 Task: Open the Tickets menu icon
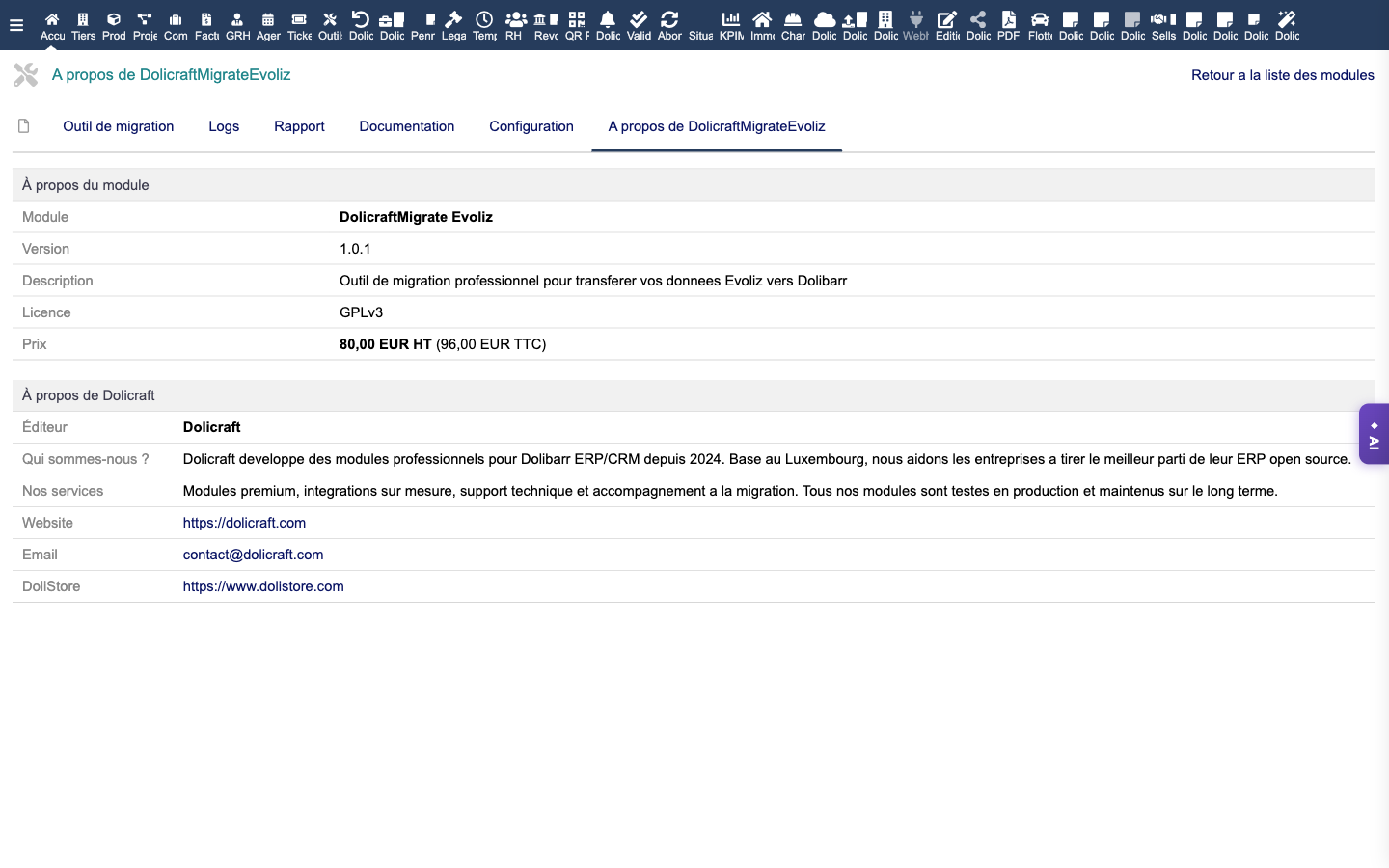point(299,19)
